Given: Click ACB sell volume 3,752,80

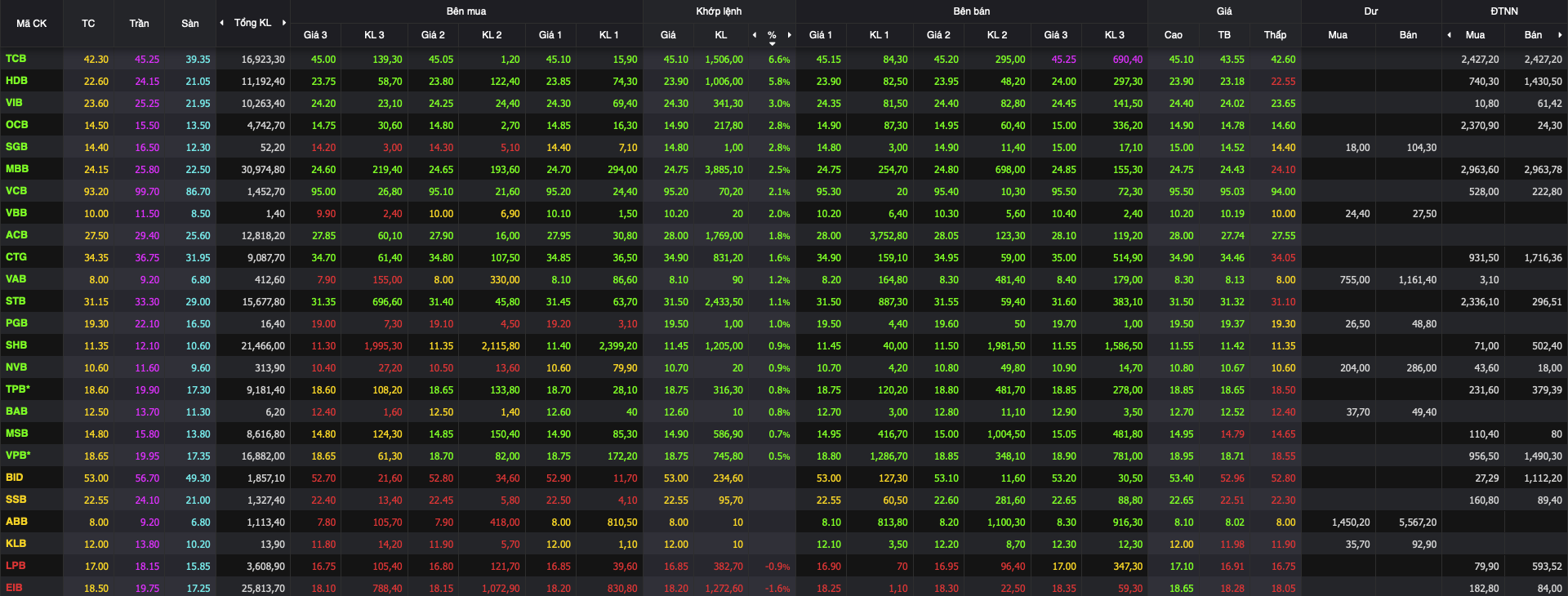Looking at the screenshot, I should tap(889, 236).
